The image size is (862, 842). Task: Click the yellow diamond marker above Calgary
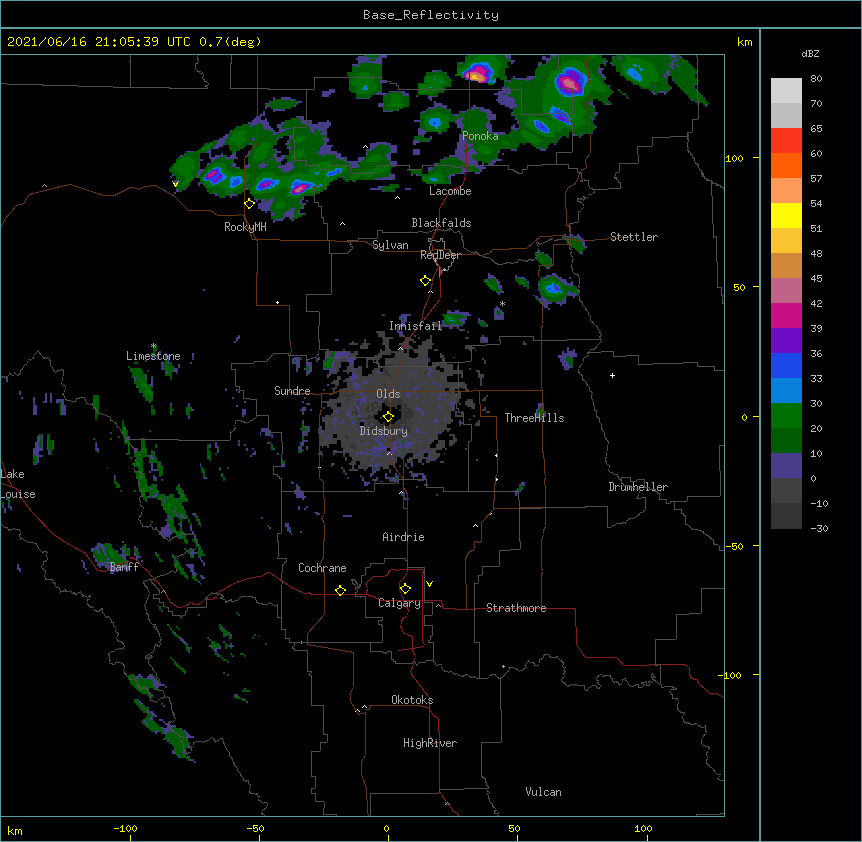tap(405, 589)
